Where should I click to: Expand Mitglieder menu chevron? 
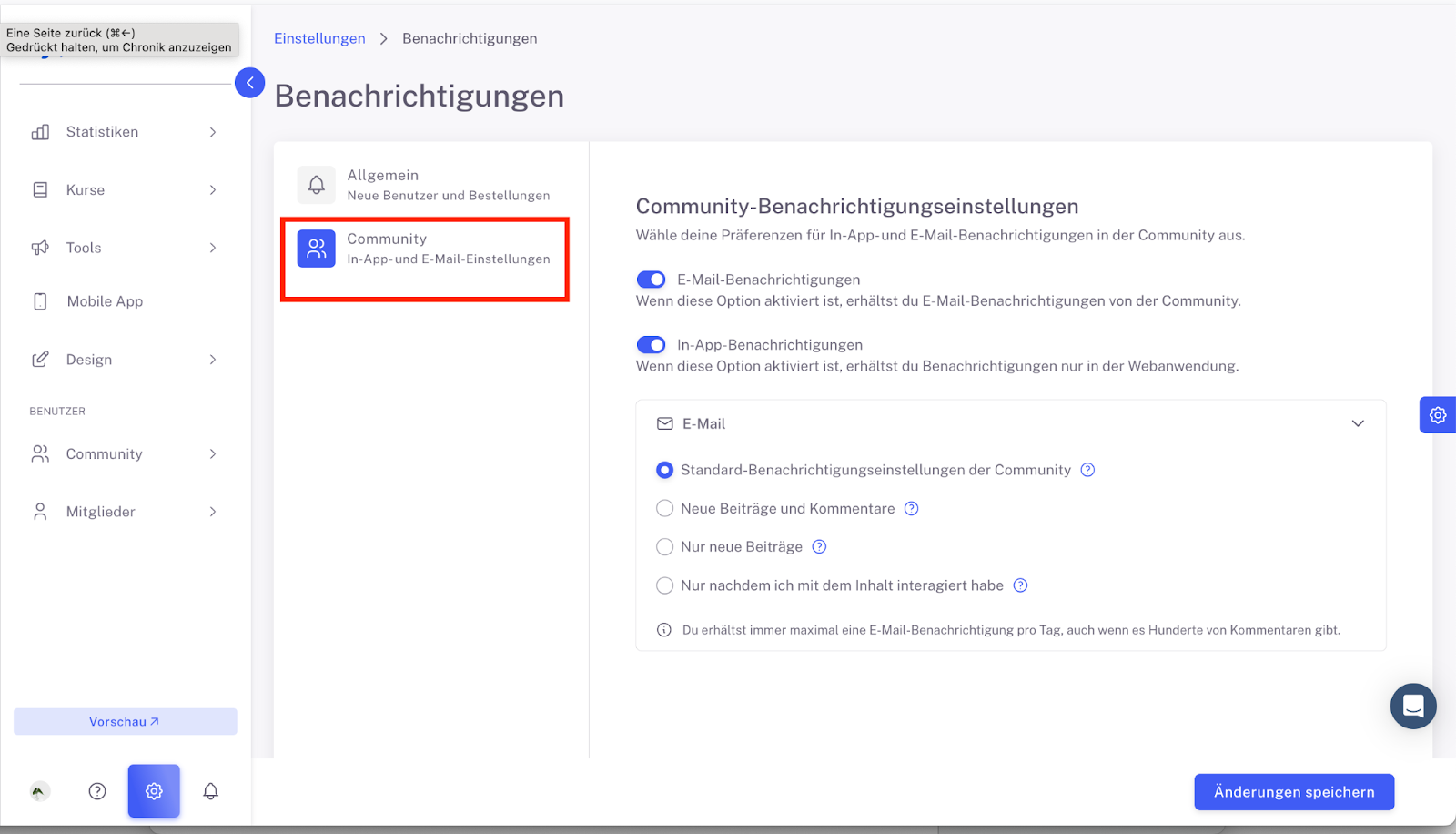click(x=213, y=512)
